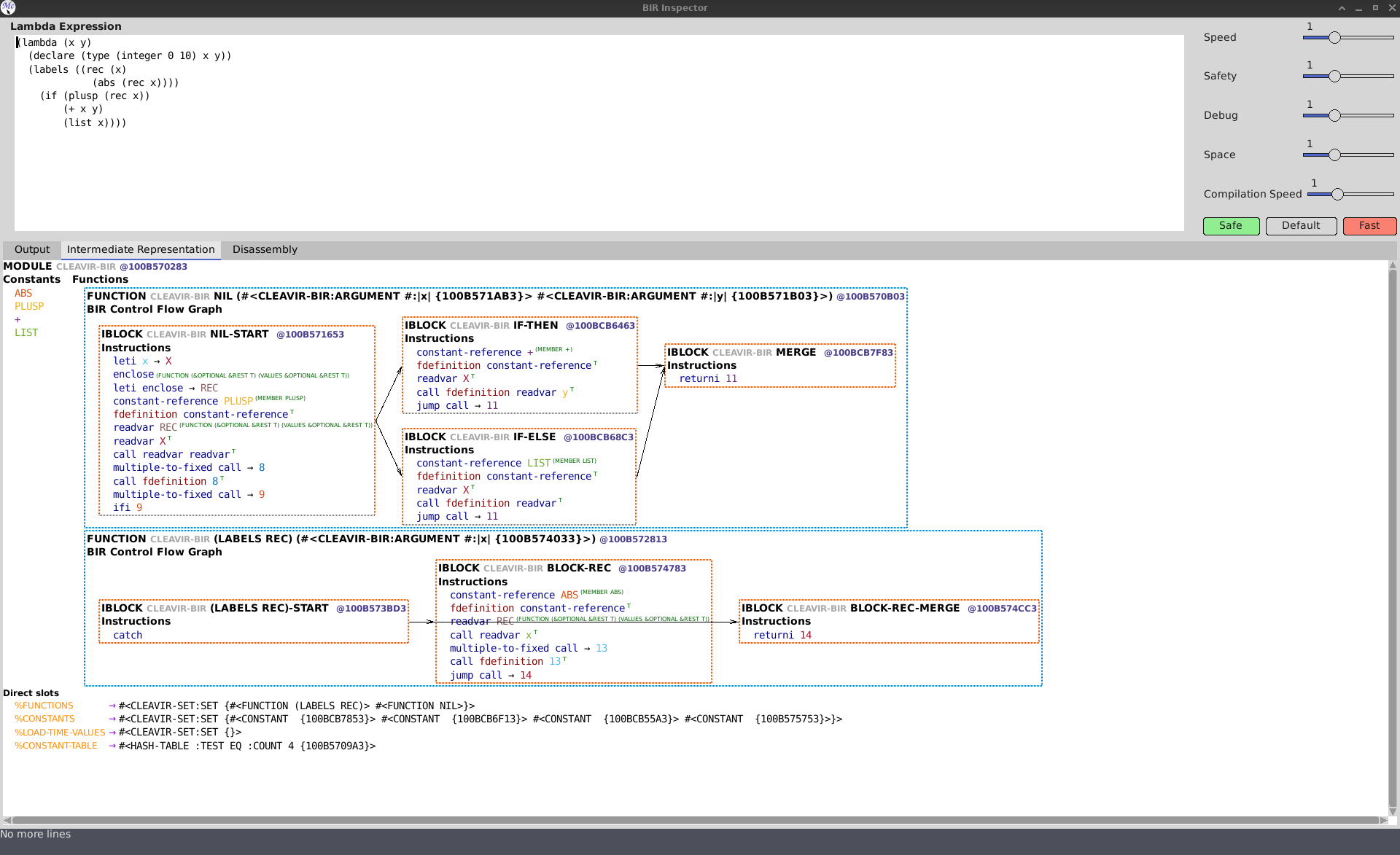Click 'constant-reference LIST' in IF-ELSE
The image size is (1400, 855).
[483, 464]
